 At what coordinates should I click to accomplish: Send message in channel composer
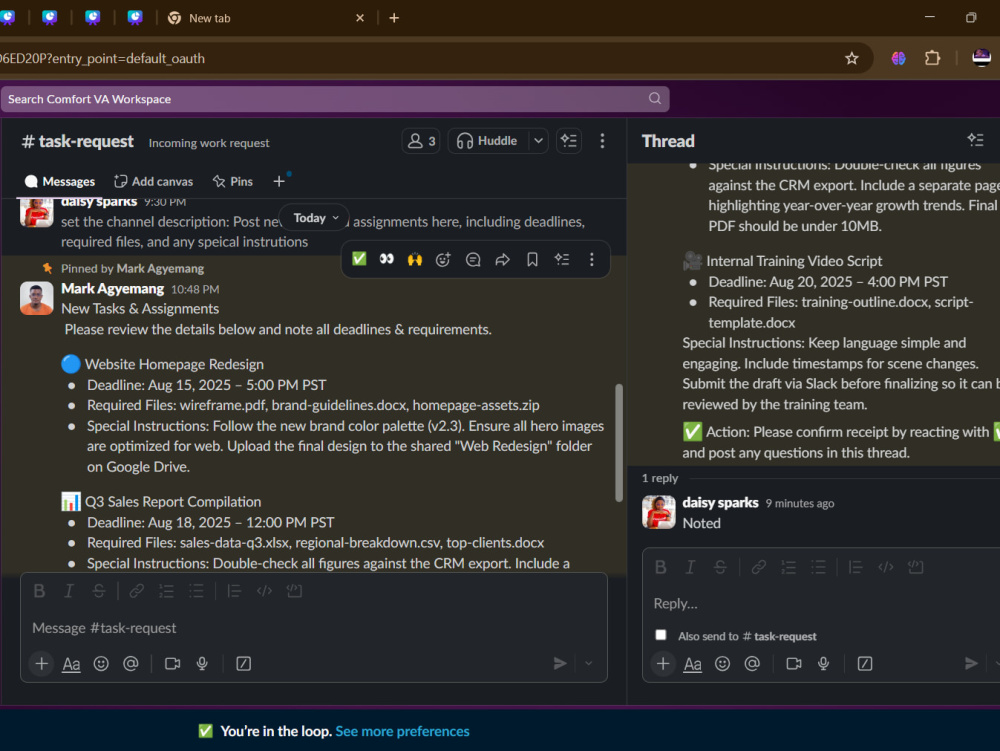(560, 664)
